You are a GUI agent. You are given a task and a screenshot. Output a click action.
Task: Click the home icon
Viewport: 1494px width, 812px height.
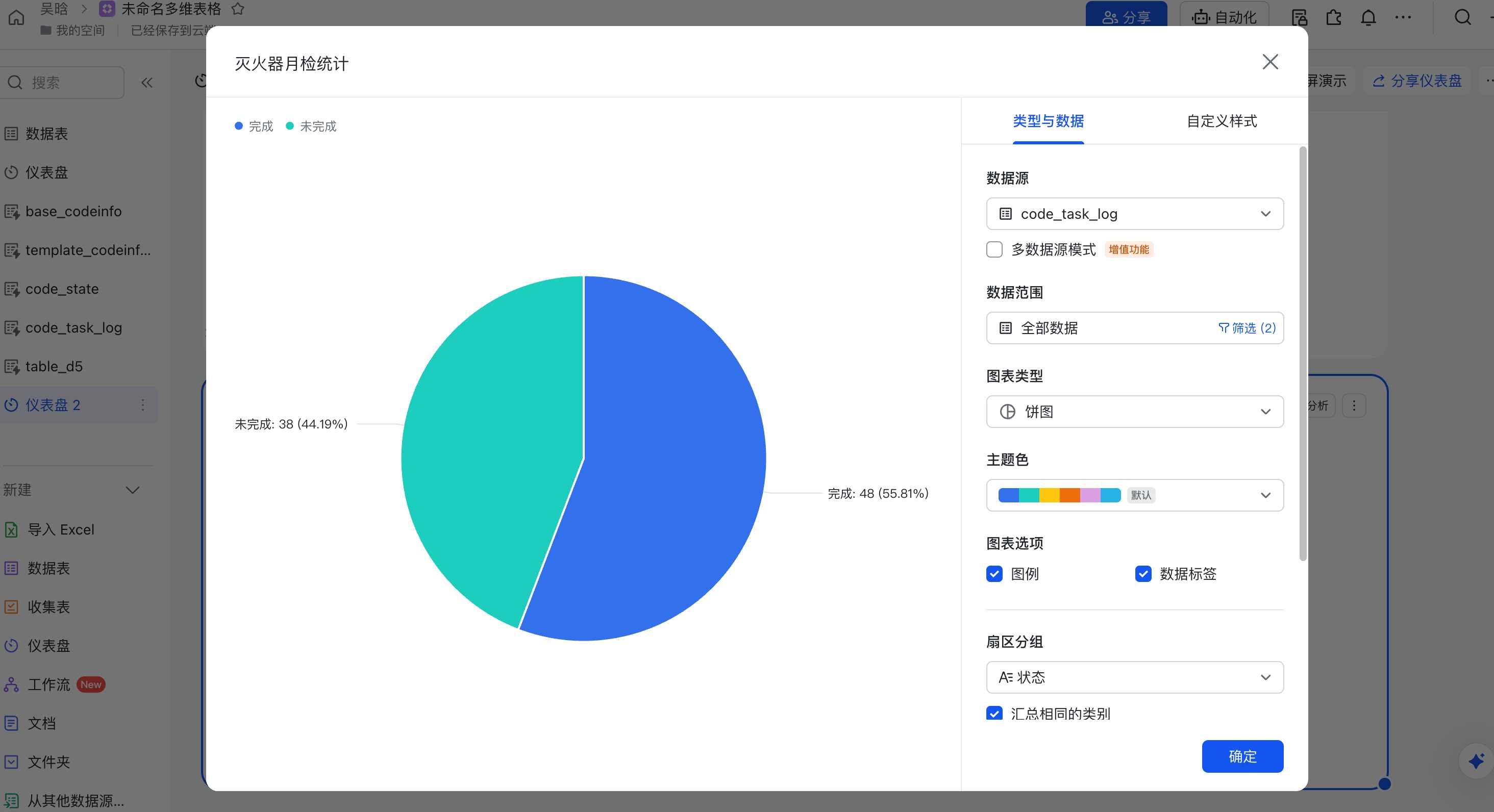(x=16, y=17)
